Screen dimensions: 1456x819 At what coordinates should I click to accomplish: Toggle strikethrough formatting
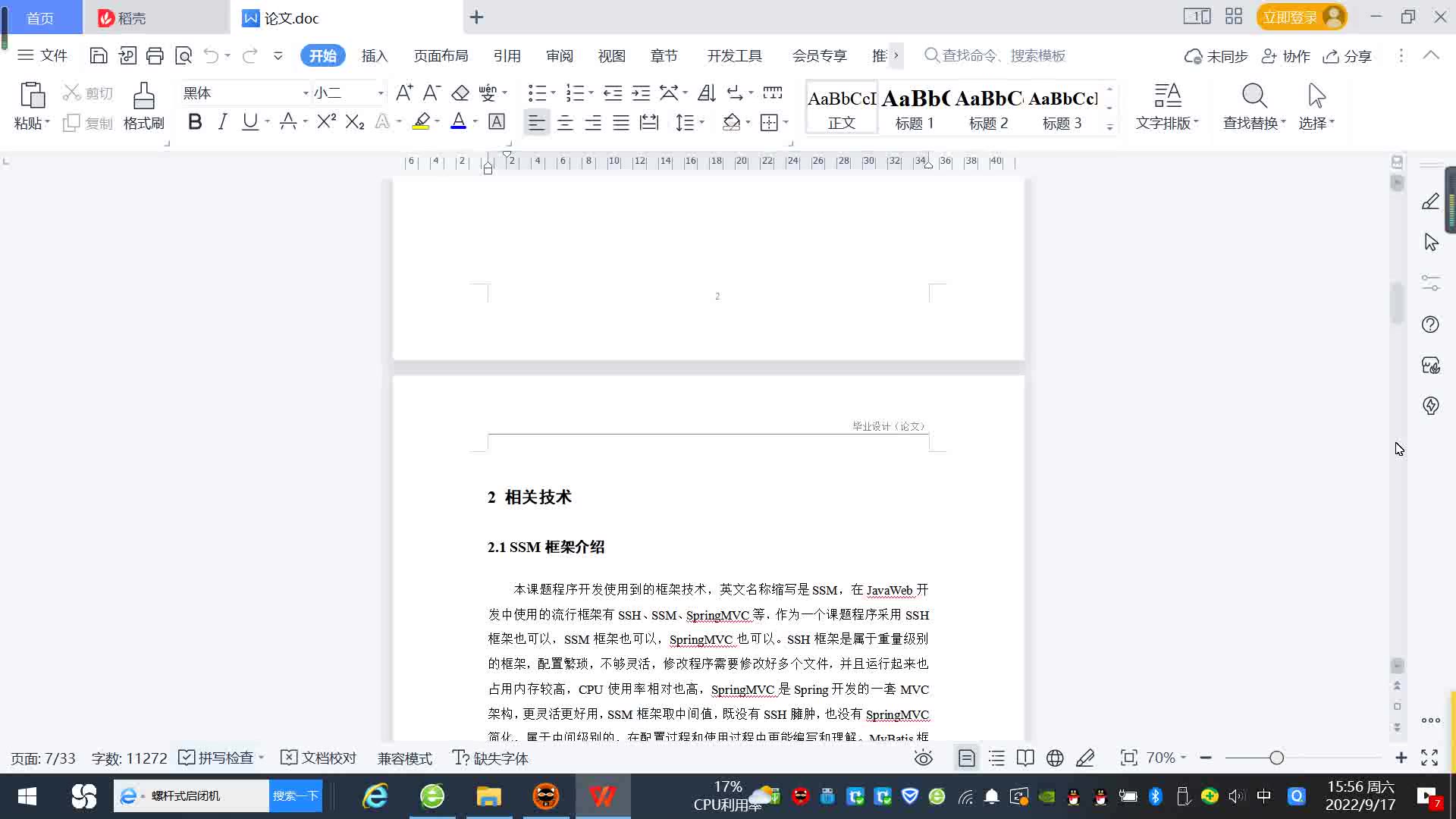287,121
